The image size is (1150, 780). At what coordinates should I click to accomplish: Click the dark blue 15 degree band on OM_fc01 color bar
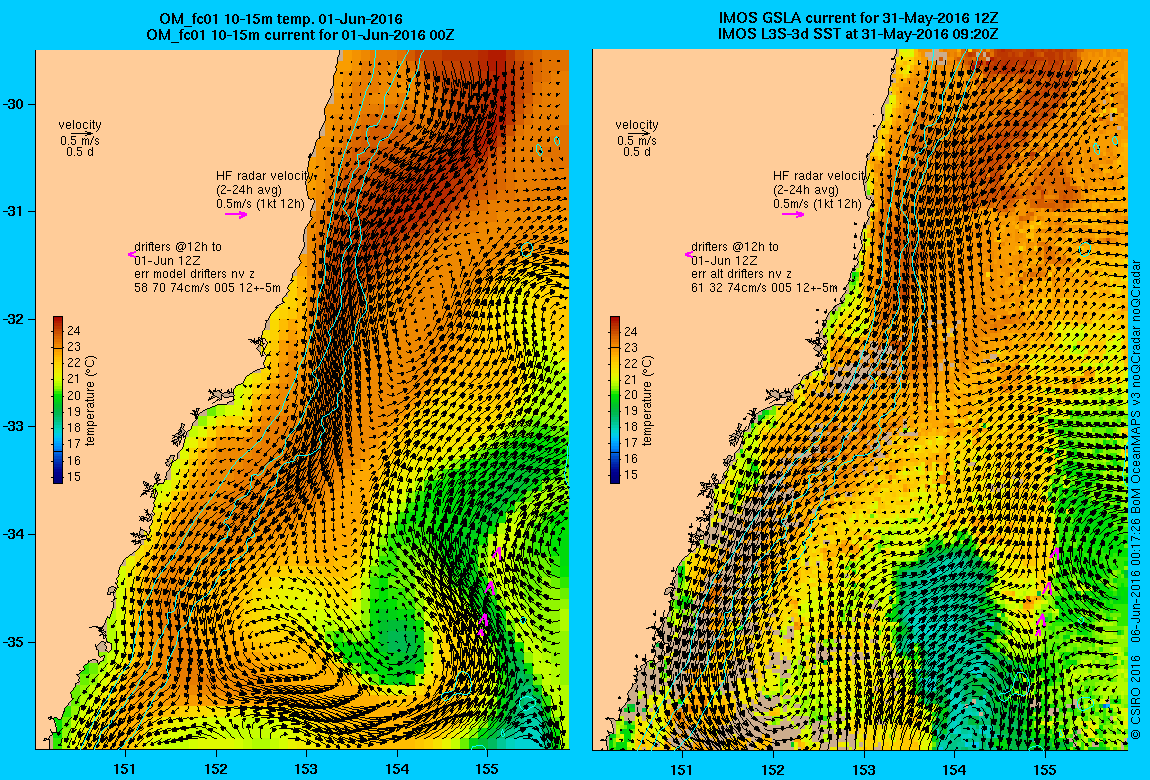coord(58,477)
